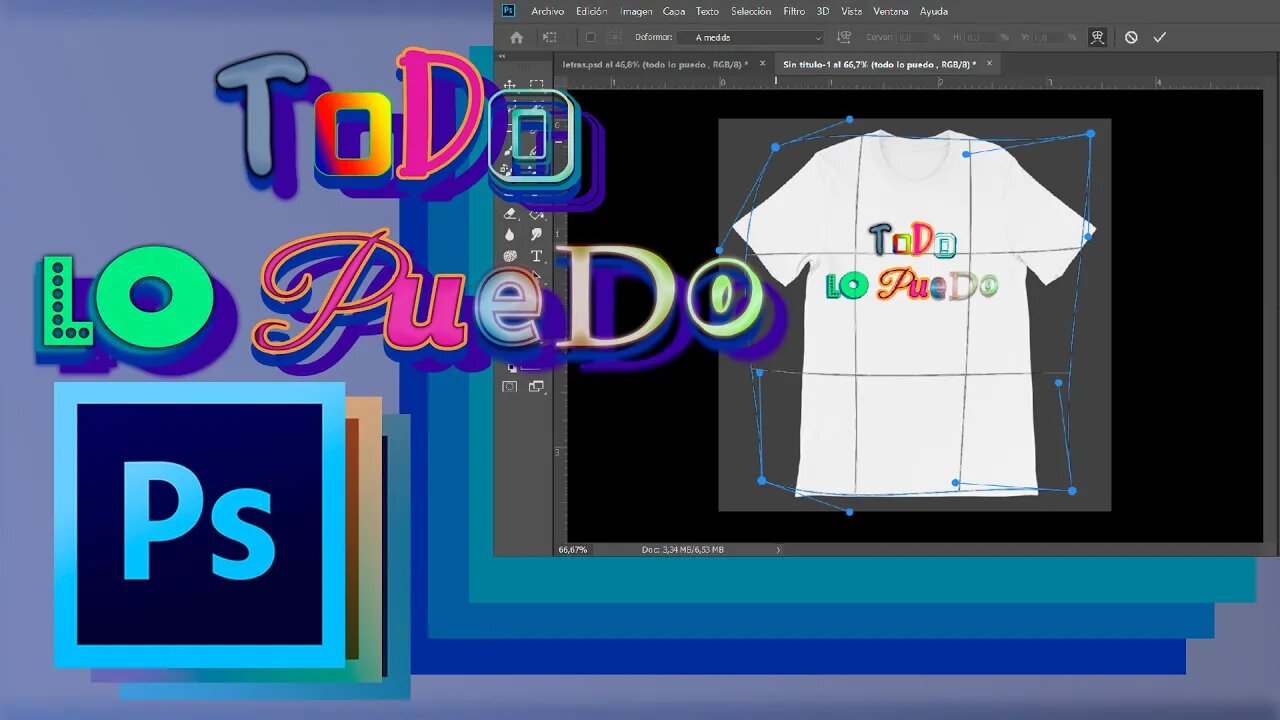Toggle Quick Mask mode
Image resolution: width=1280 pixels, height=720 pixels.
click(509, 387)
